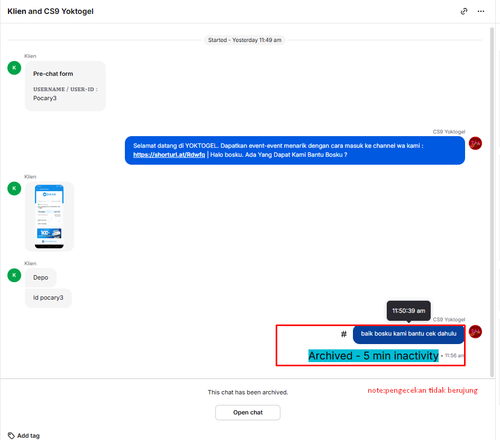This screenshot has width=500, height=440.
Task: Copy chat link icon in header
Action: click(464, 11)
